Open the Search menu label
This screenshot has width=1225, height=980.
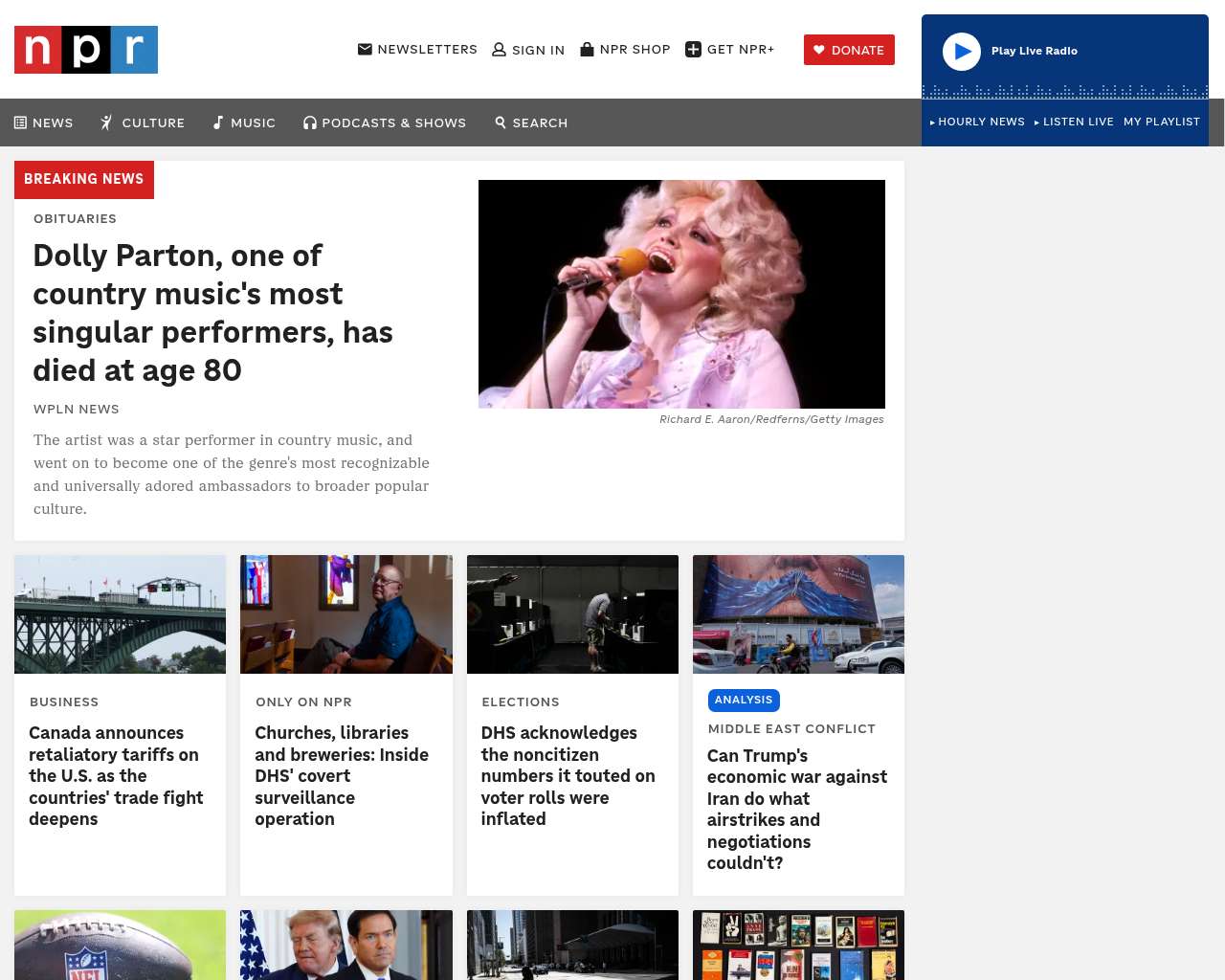point(540,122)
